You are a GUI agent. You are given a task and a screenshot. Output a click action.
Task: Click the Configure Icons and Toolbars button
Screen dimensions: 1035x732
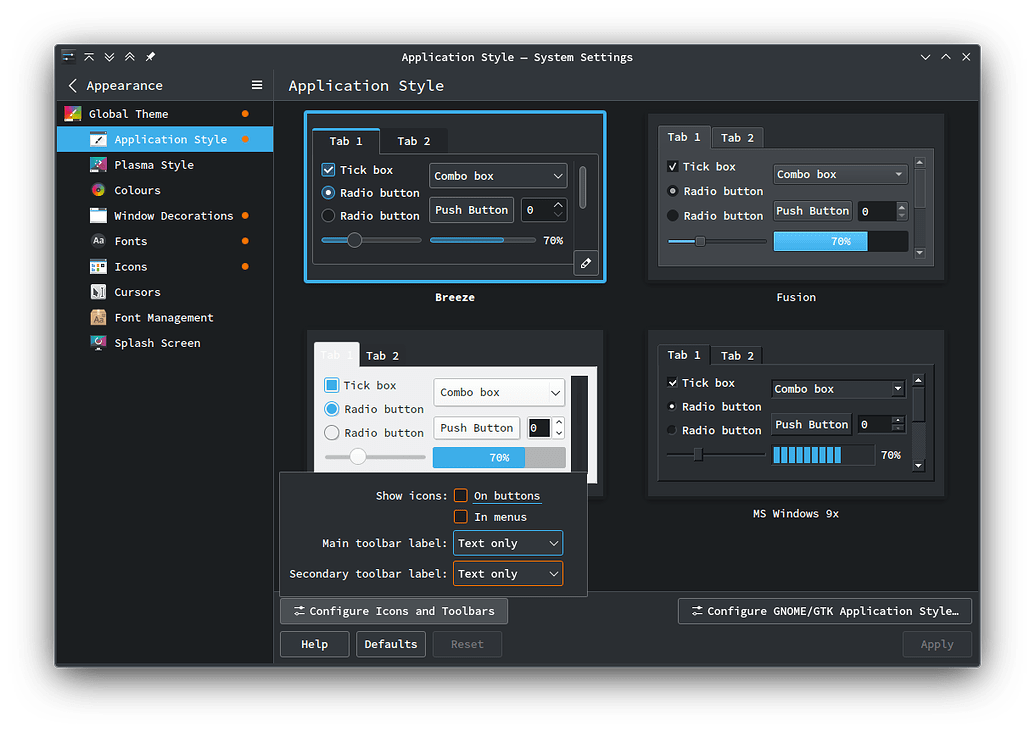tap(393, 611)
